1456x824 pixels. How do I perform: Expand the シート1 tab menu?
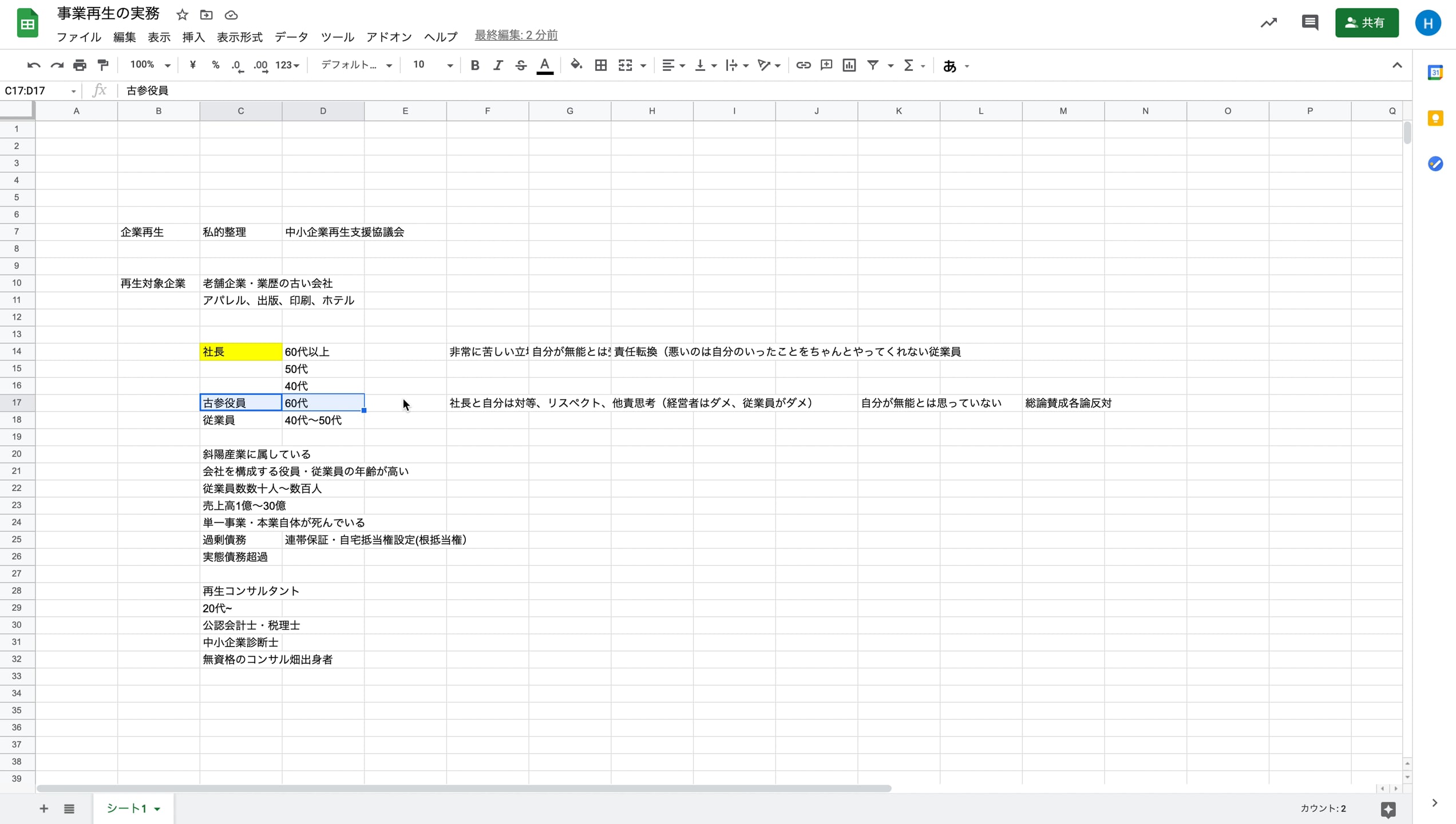(158, 809)
